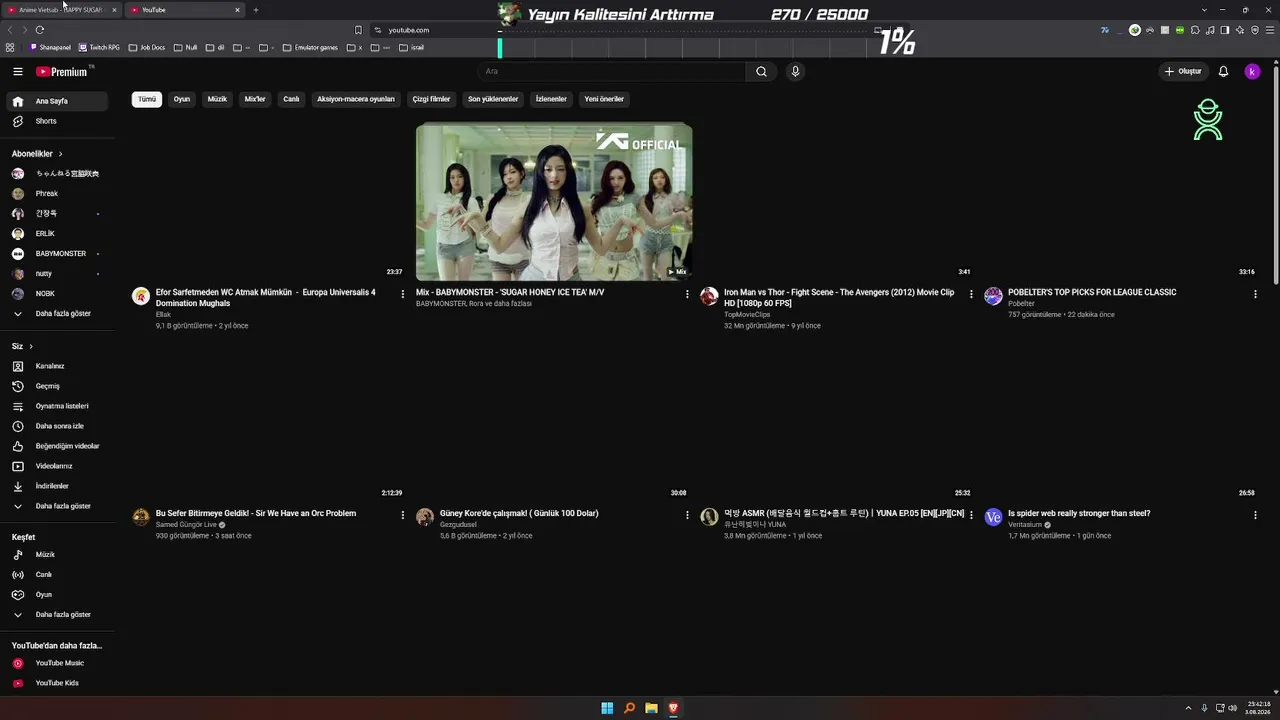This screenshot has width=1280, height=720.
Task: Open a new browser tab
Action: 256,10
